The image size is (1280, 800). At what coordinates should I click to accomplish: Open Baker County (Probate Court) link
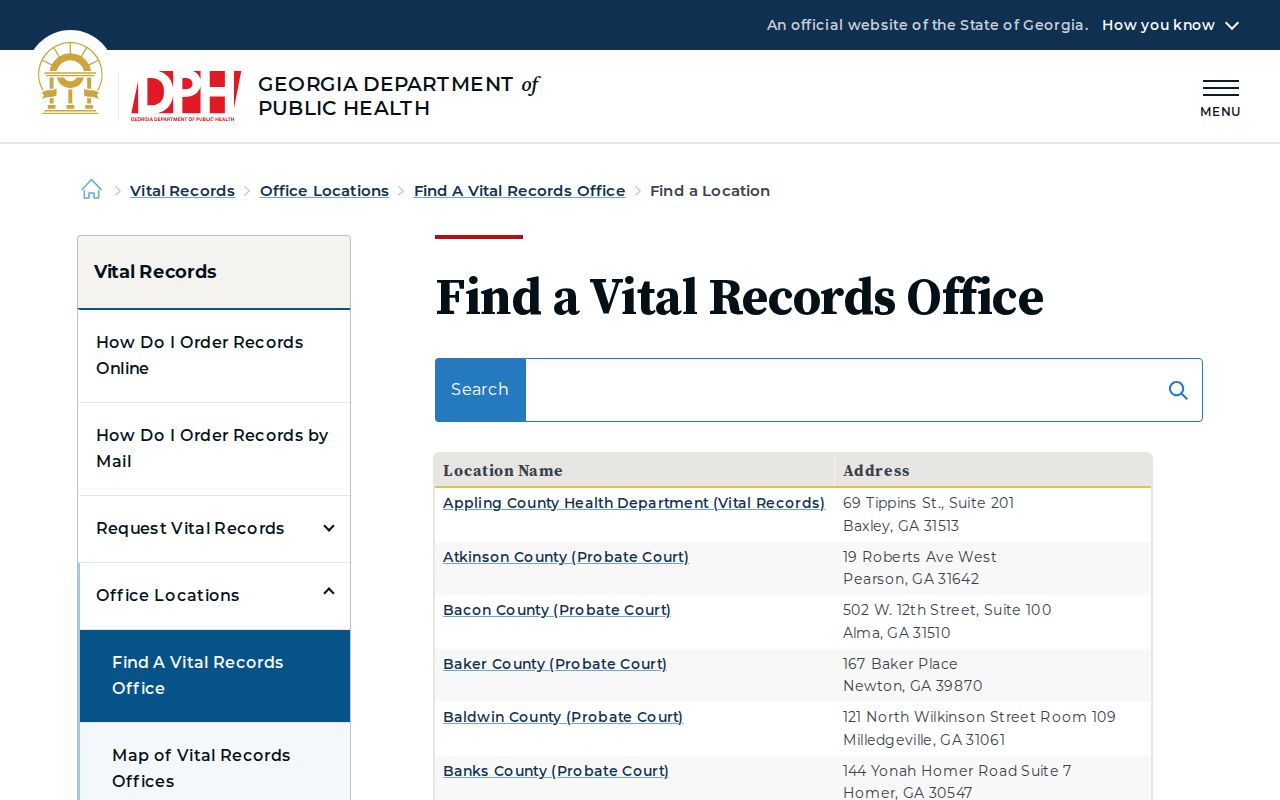tap(555, 664)
